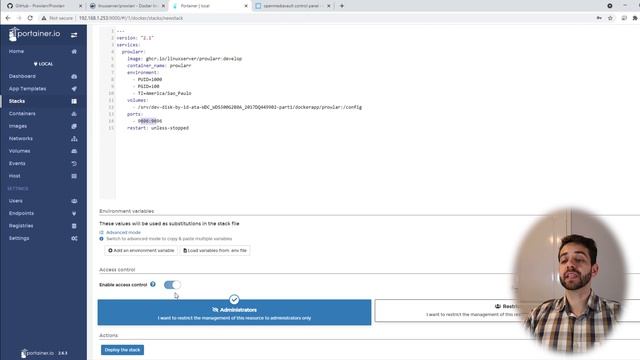The image size is (640, 360).
Task: Click the Events history icon
Action: point(74,164)
